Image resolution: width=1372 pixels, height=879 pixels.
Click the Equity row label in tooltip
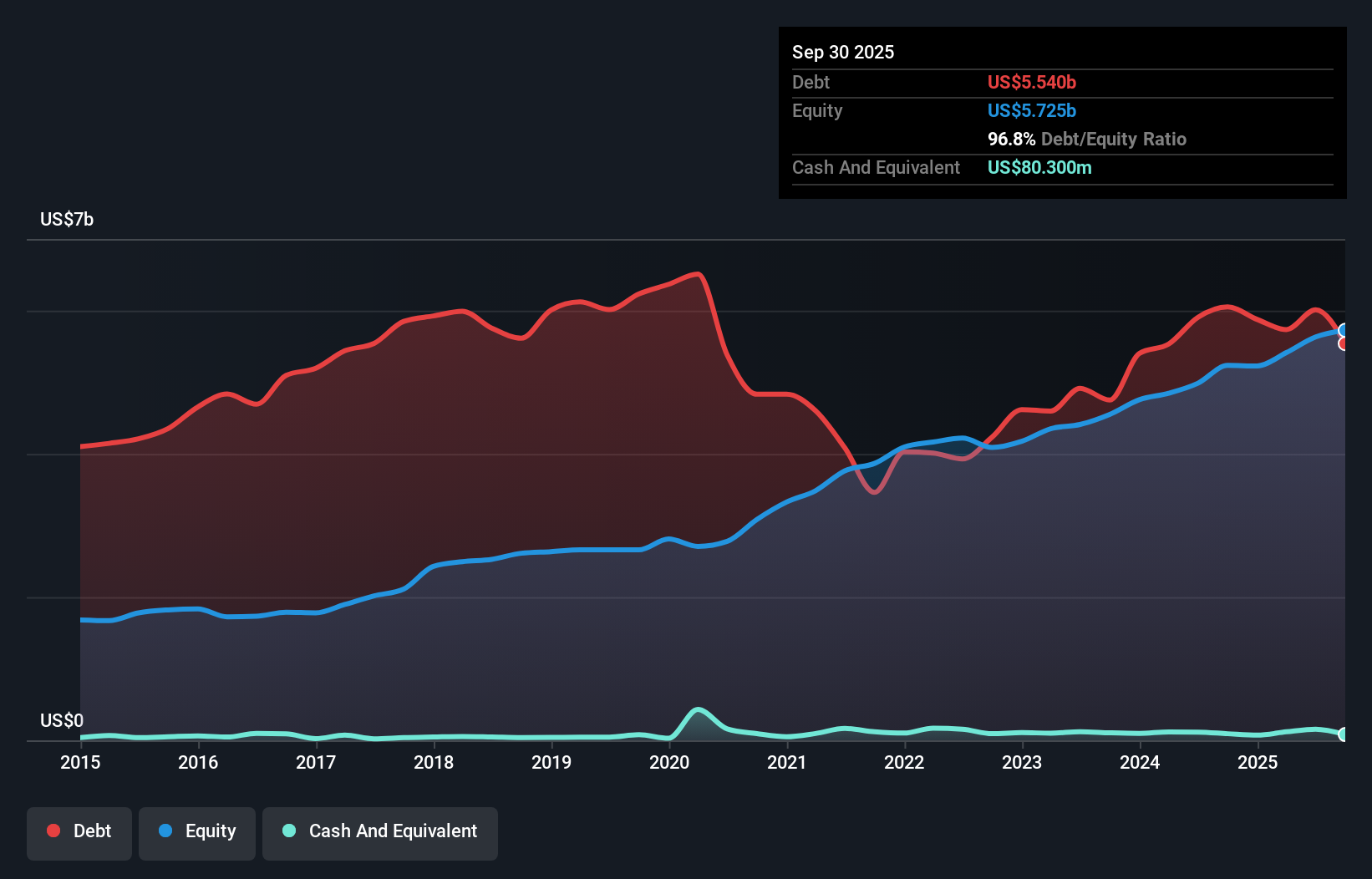[x=817, y=110]
